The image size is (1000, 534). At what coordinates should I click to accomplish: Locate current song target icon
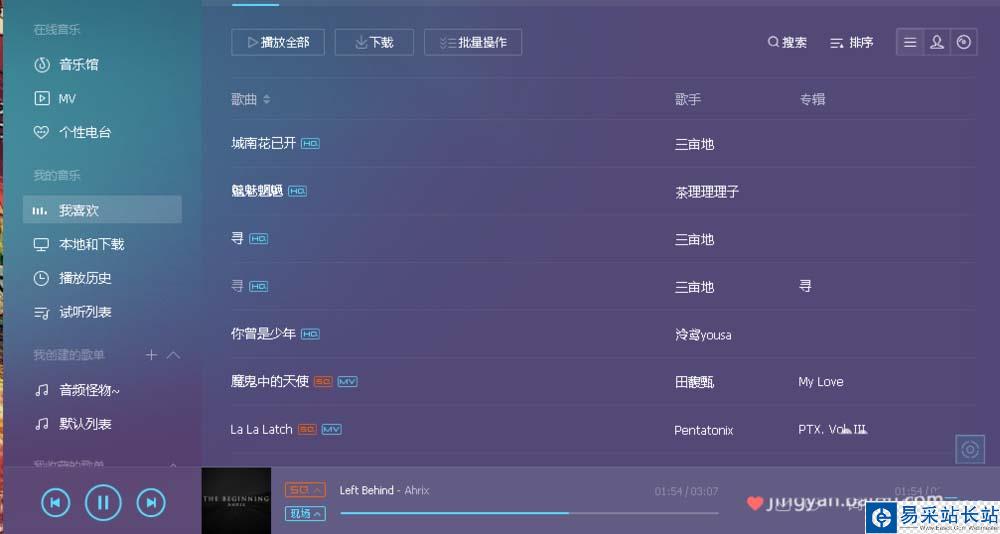point(970,449)
